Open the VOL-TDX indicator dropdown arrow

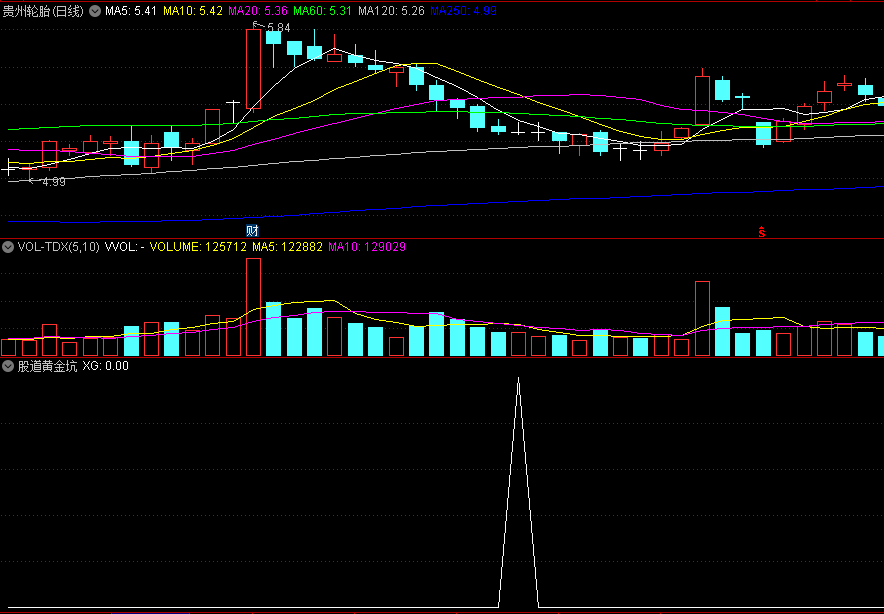pos(8,246)
